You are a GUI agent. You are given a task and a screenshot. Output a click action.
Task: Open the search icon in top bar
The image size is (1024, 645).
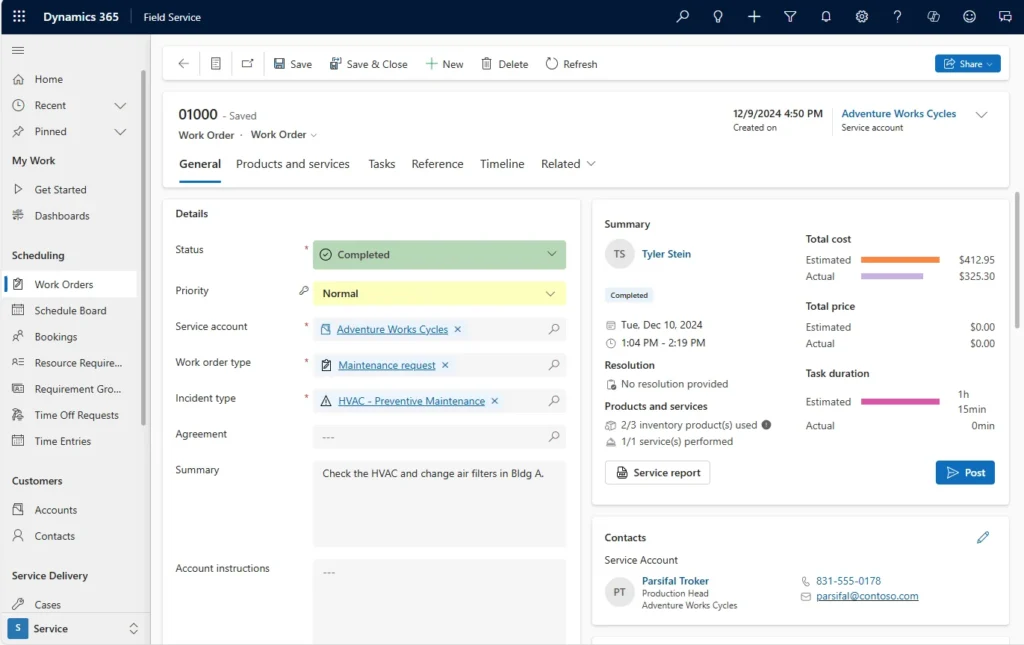[x=683, y=17]
